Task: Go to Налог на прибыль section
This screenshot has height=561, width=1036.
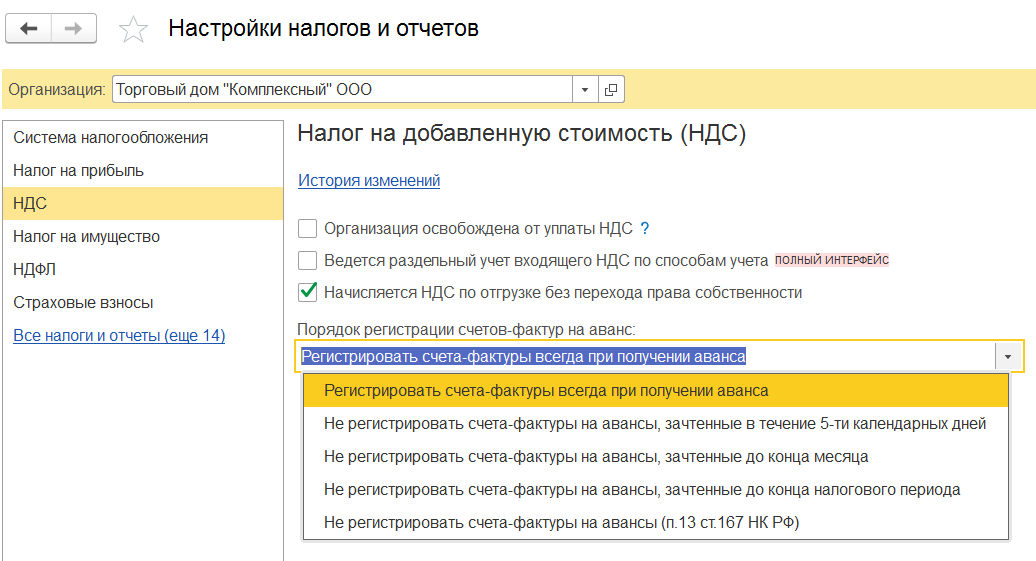Action: (78, 171)
